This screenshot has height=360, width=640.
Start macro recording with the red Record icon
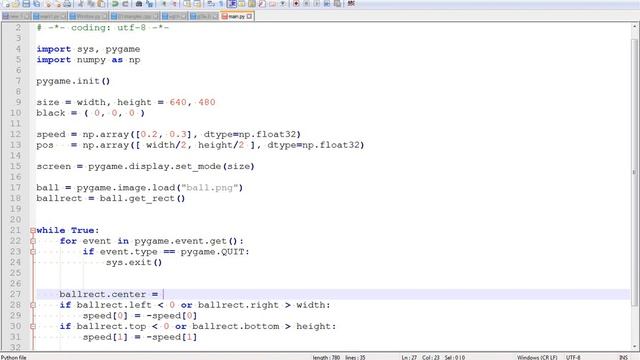click(296, 4)
